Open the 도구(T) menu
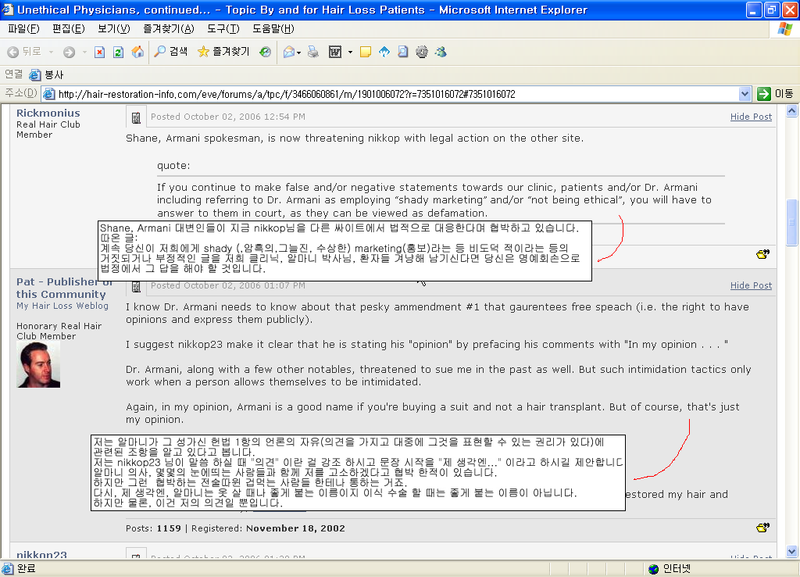Screen dimensions: 800x577 click(223, 29)
